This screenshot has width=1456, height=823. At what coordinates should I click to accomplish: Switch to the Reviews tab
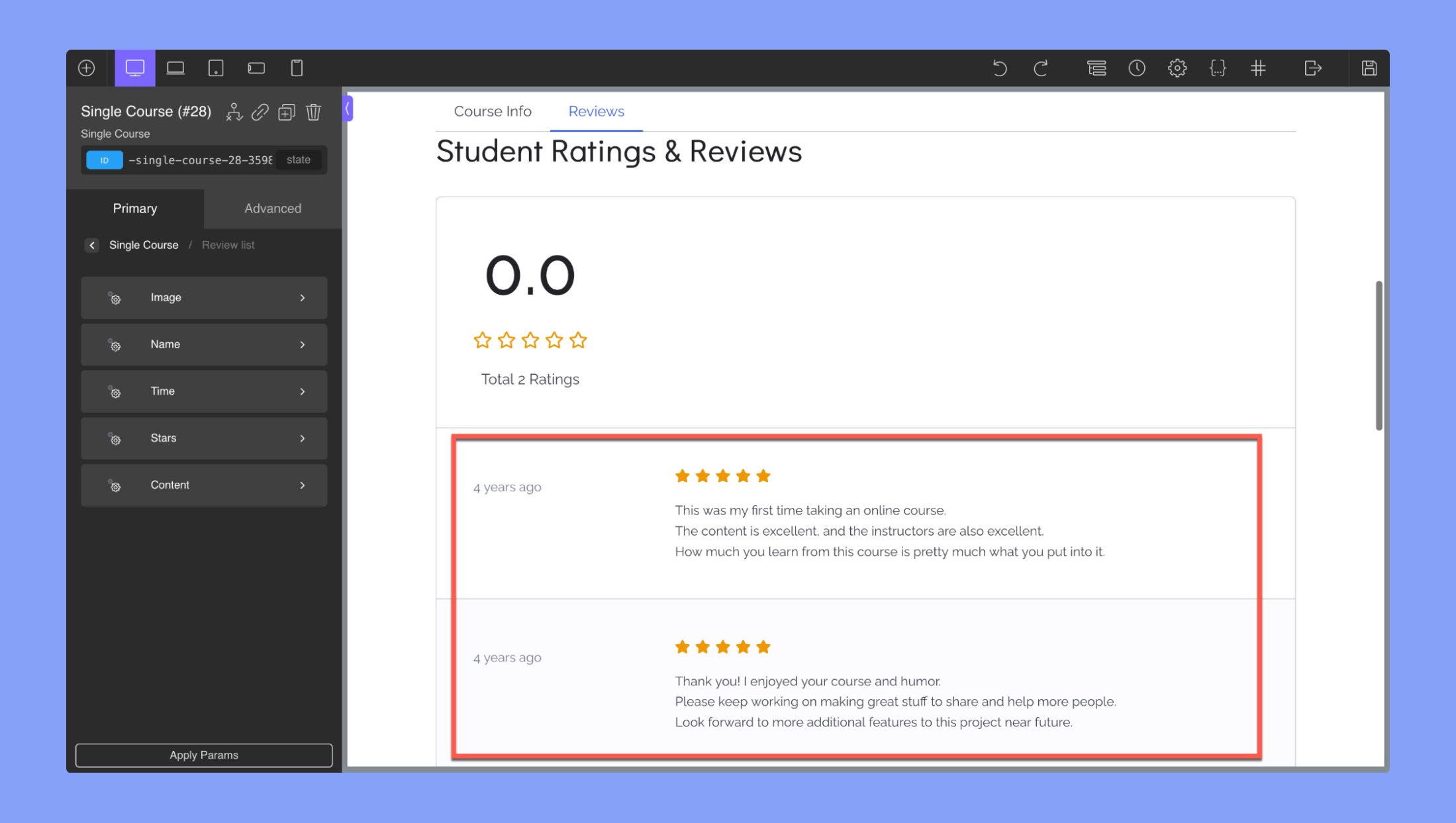(596, 111)
